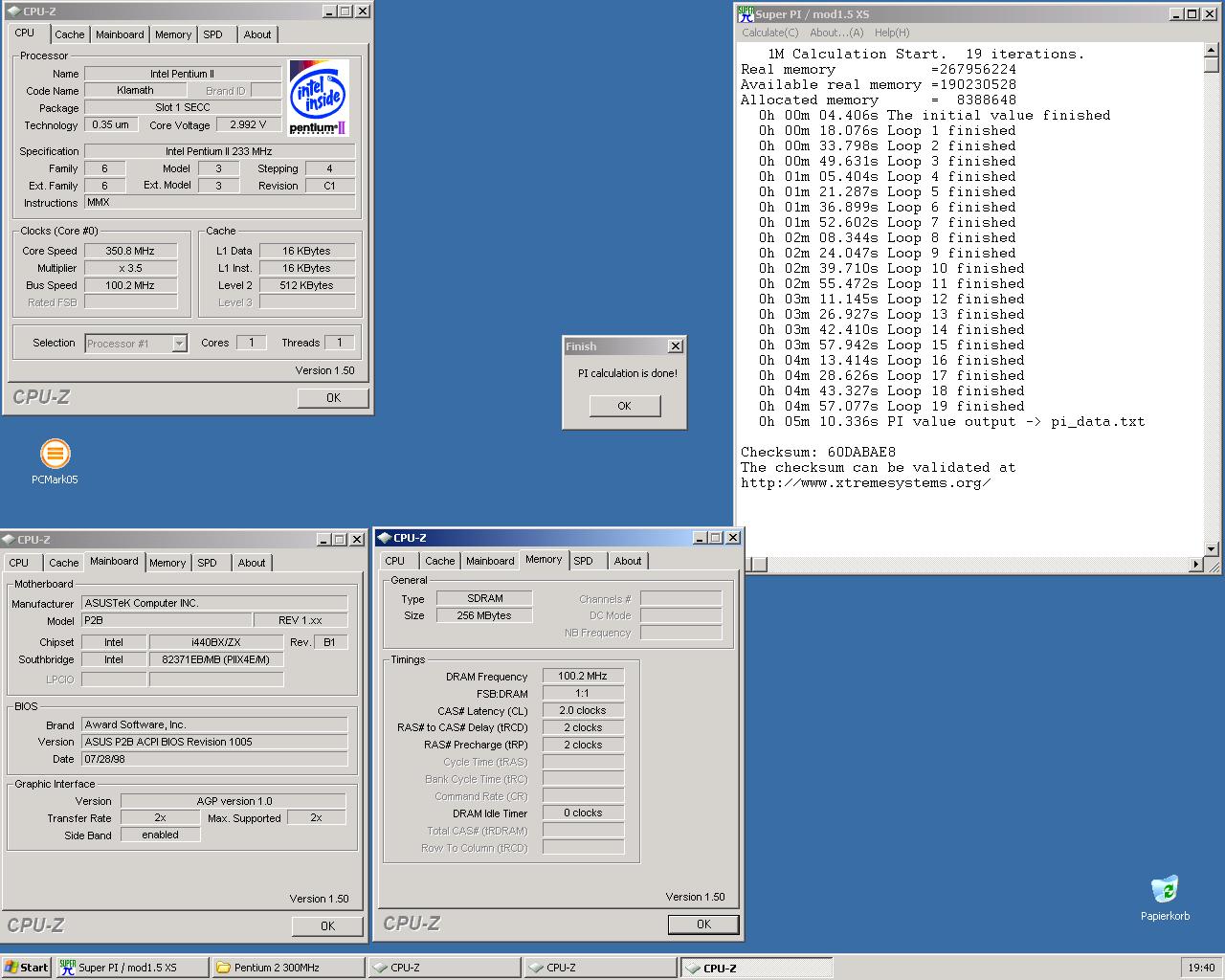Select About tab in Mainboard CPU-Z window
The width and height of the screenshot is (1225, 980).
252,563
